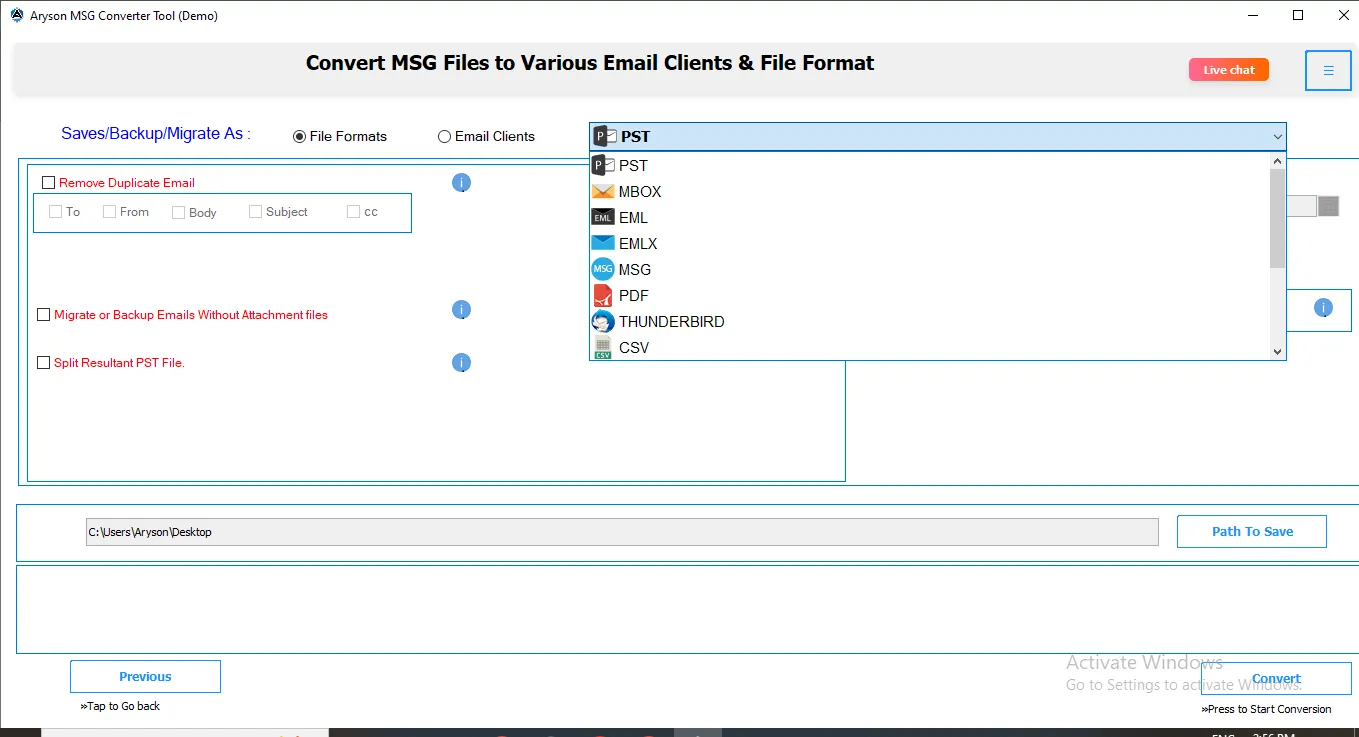Click info icon beside Split Resultant PST
The height and width of the screenshot is (737, 1359).
[x=461, y=362]
